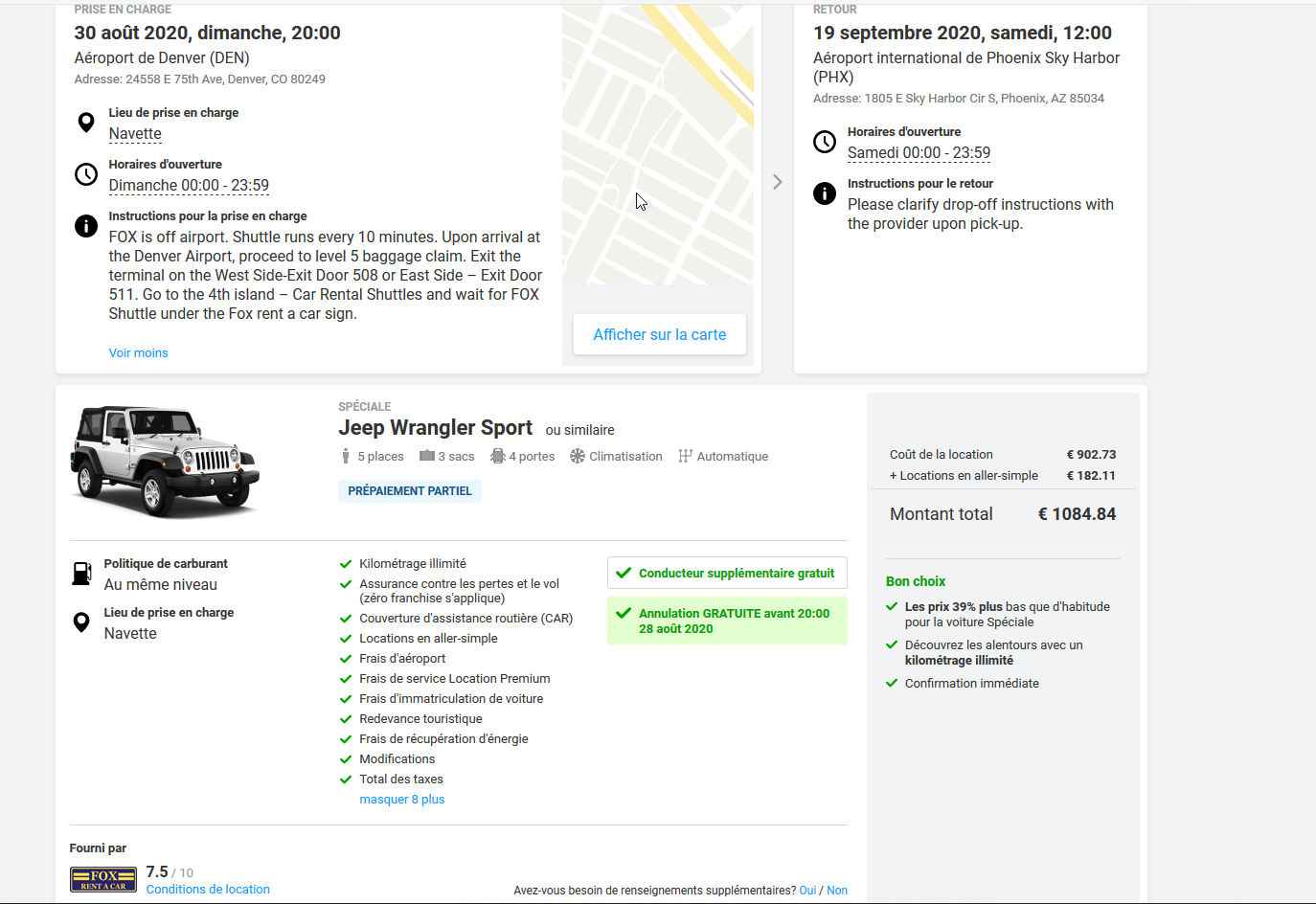Click the FOX Rent A Car logo
The width and height of the screenshot is (1316, 904).
(x=102, y=879)
